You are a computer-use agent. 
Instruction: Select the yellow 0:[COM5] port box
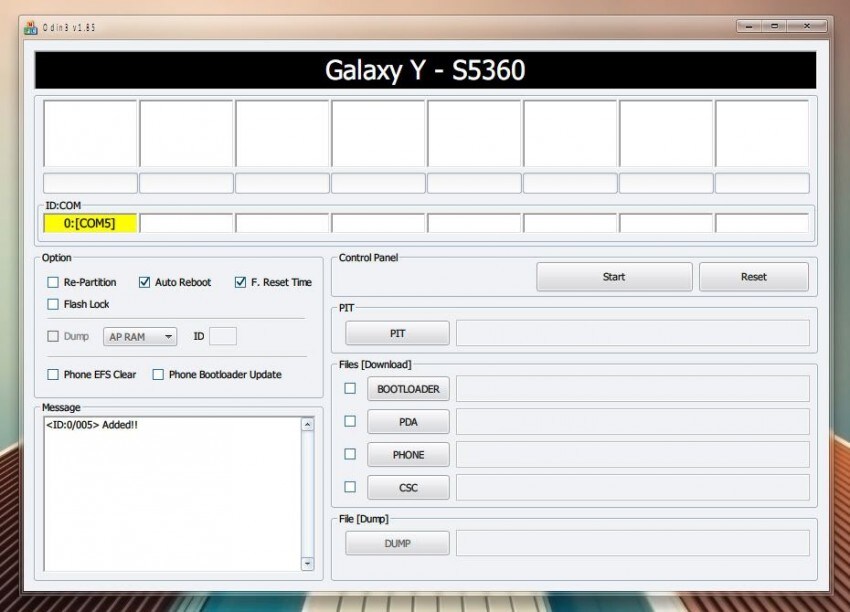90,223
